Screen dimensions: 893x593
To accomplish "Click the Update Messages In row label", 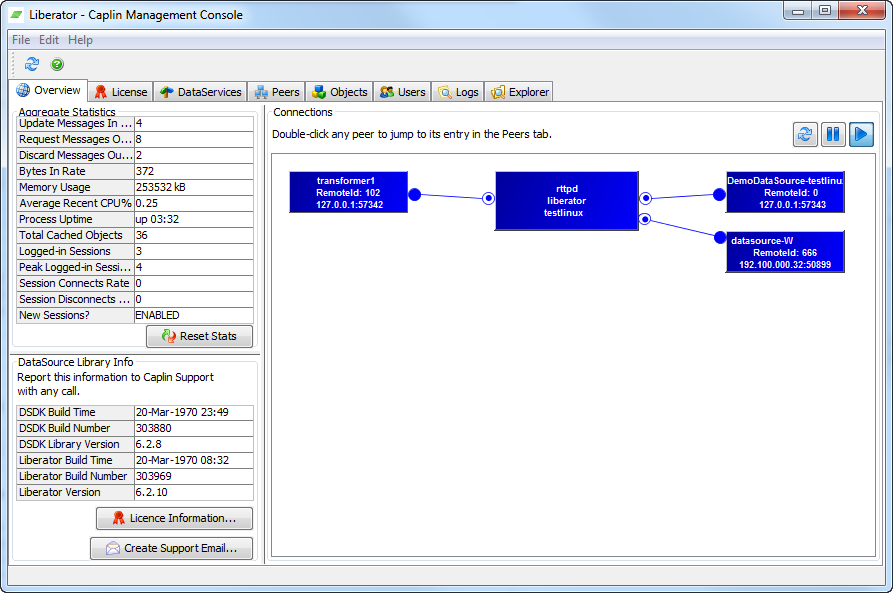I will (x=76, y=123).
